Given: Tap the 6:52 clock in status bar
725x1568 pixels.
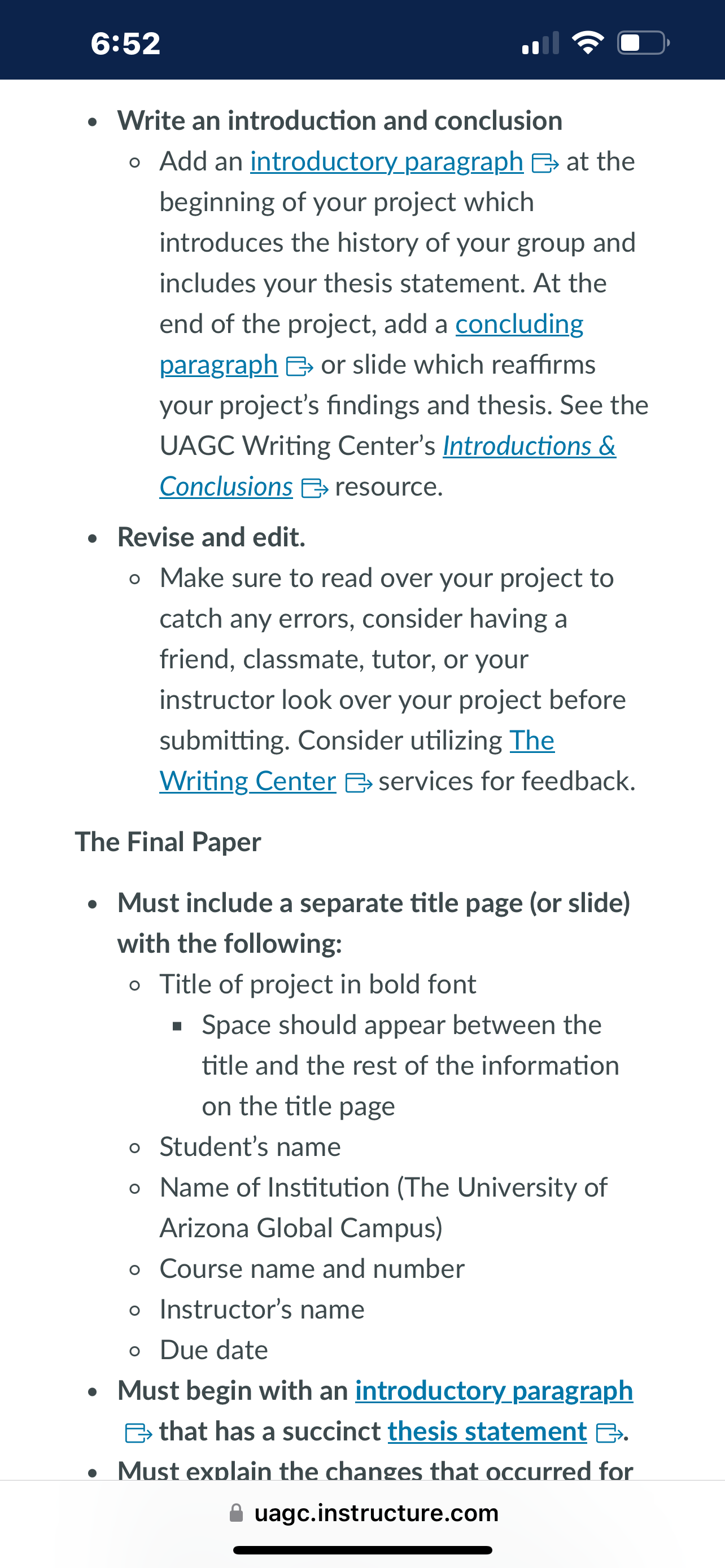Looking at the screenshot, I should 125,43.
